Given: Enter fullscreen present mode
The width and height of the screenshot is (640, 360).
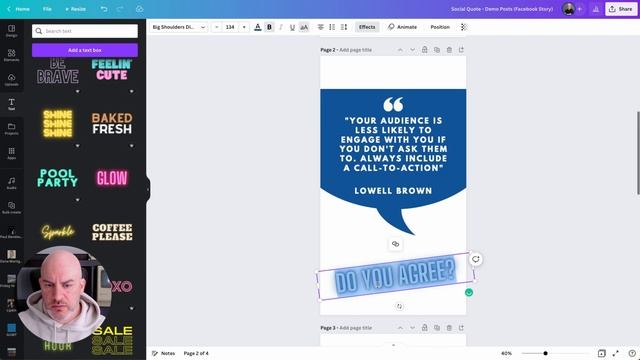Looking at the screenshot, I should point(616,353).
